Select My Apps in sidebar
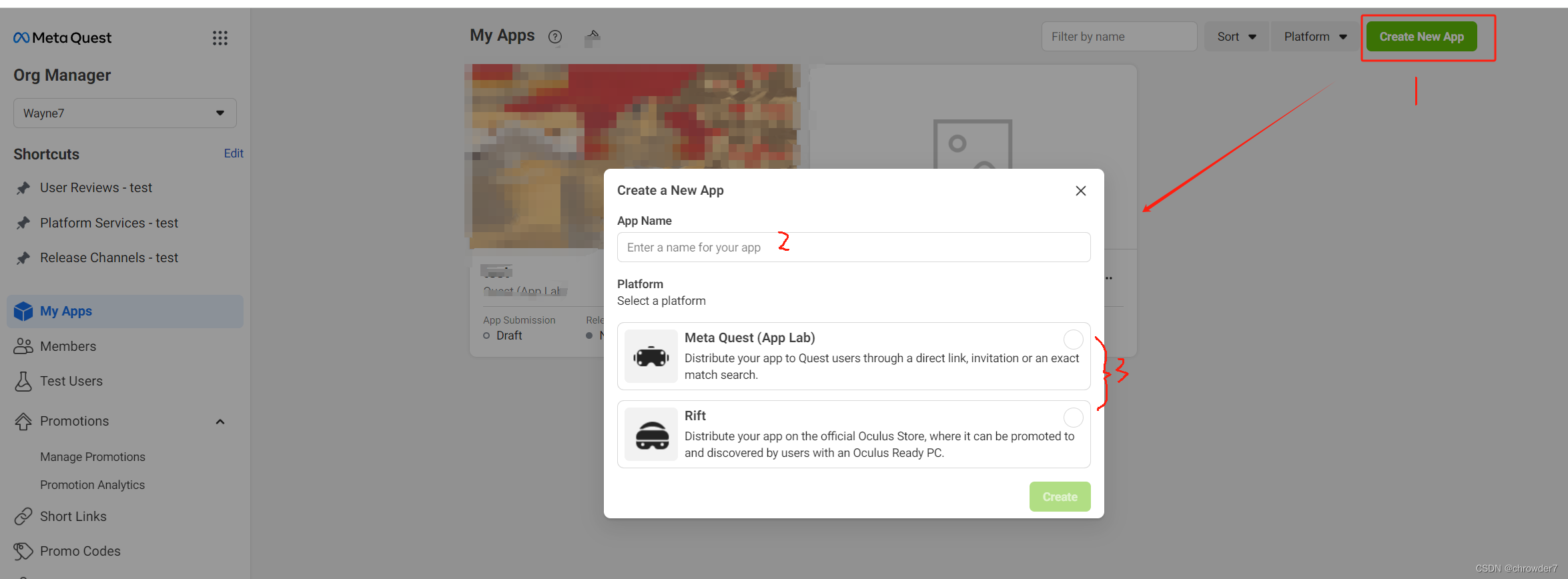 point(125,312)
